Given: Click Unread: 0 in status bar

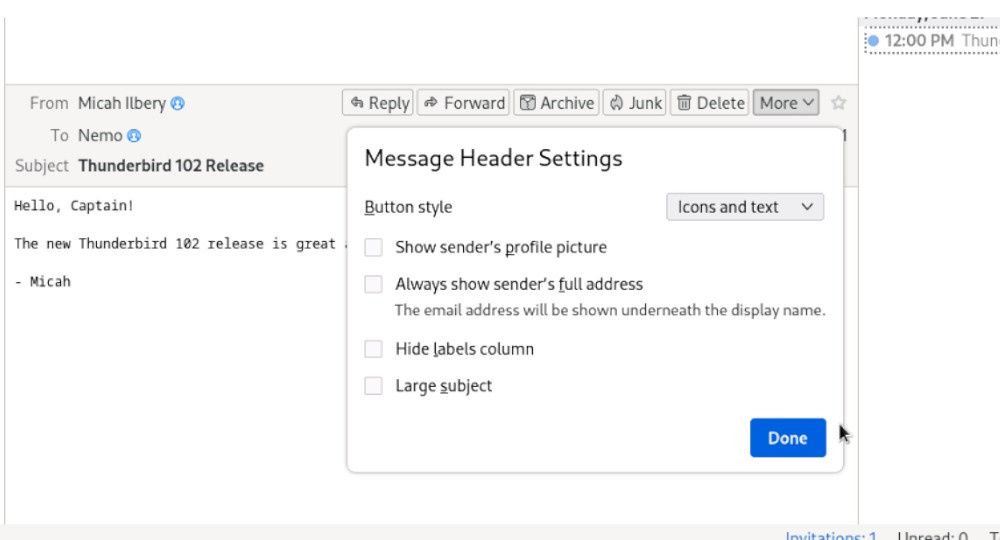Looking at the screenshot, I should (932, 536).
